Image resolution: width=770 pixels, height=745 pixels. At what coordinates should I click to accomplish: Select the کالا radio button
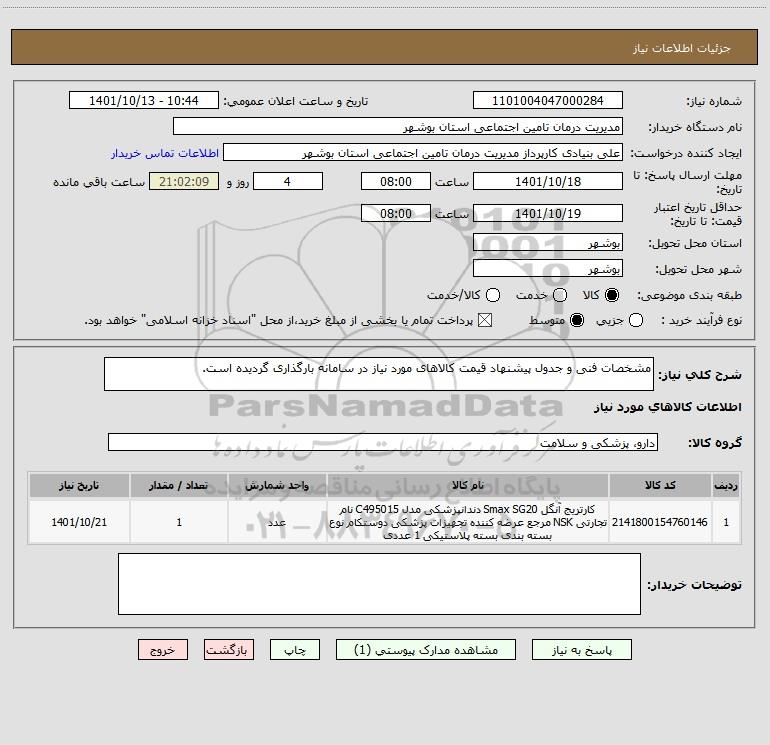coord(612,295)
